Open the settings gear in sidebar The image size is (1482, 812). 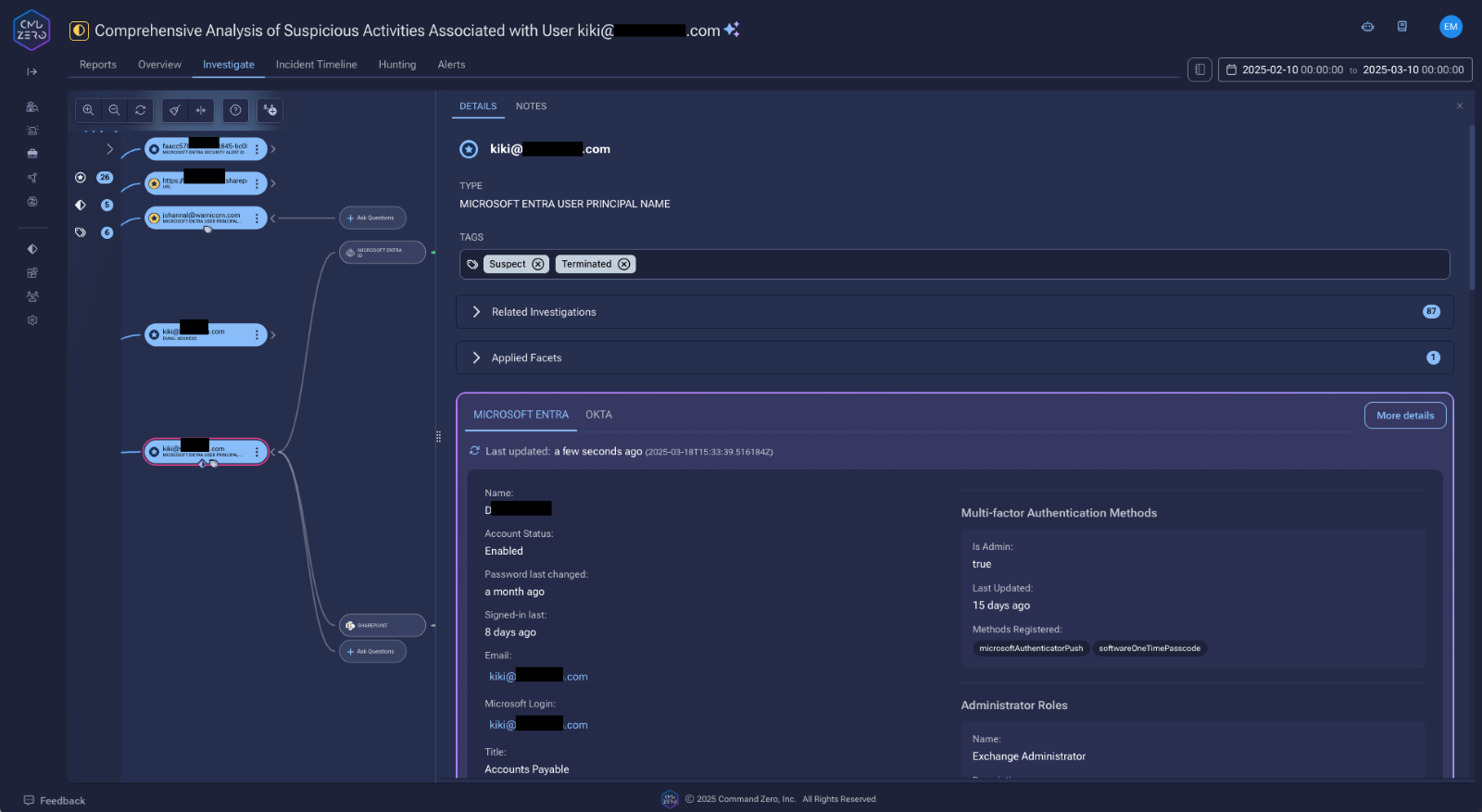tap(32, 320)
